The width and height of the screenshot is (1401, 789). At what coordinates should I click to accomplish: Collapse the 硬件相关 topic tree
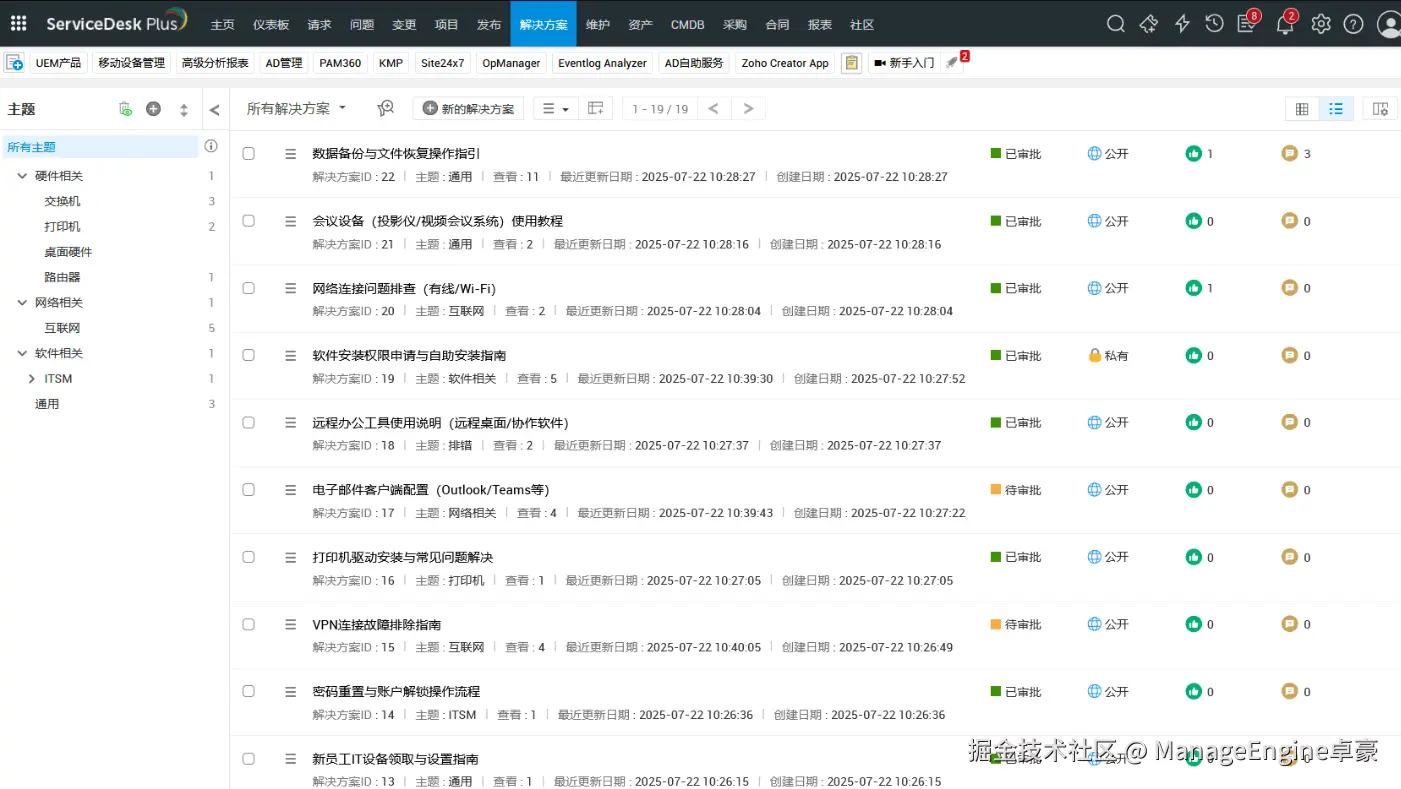click(23, 176)
